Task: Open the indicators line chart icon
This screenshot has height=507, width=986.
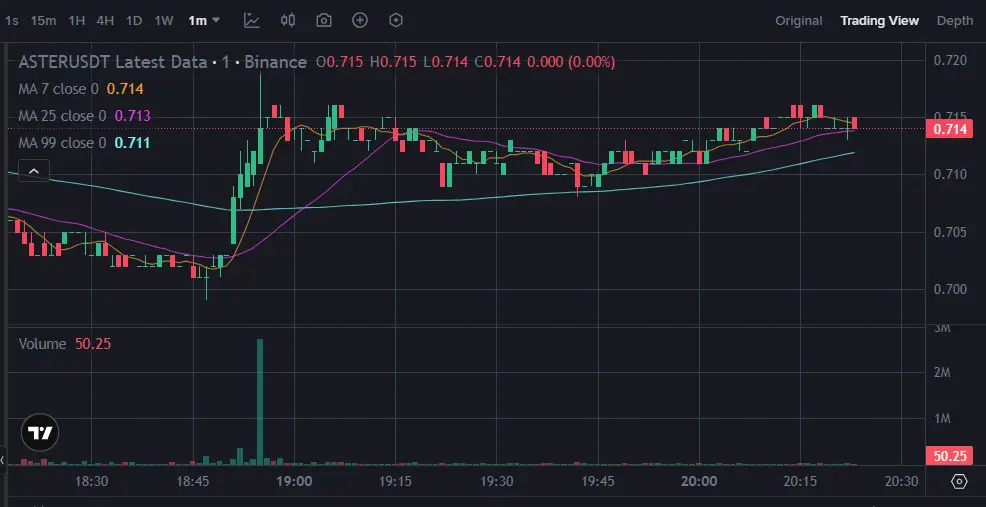Action: point(252,20)
